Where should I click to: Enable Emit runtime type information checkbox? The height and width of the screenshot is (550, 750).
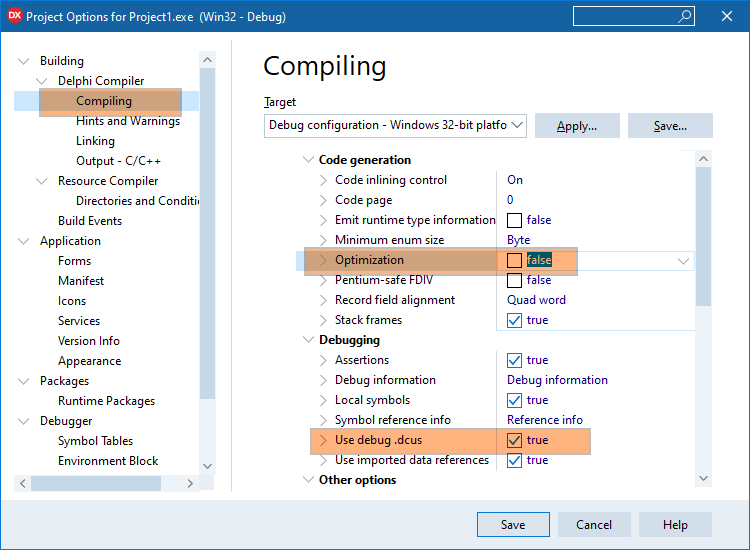(514, 220)
